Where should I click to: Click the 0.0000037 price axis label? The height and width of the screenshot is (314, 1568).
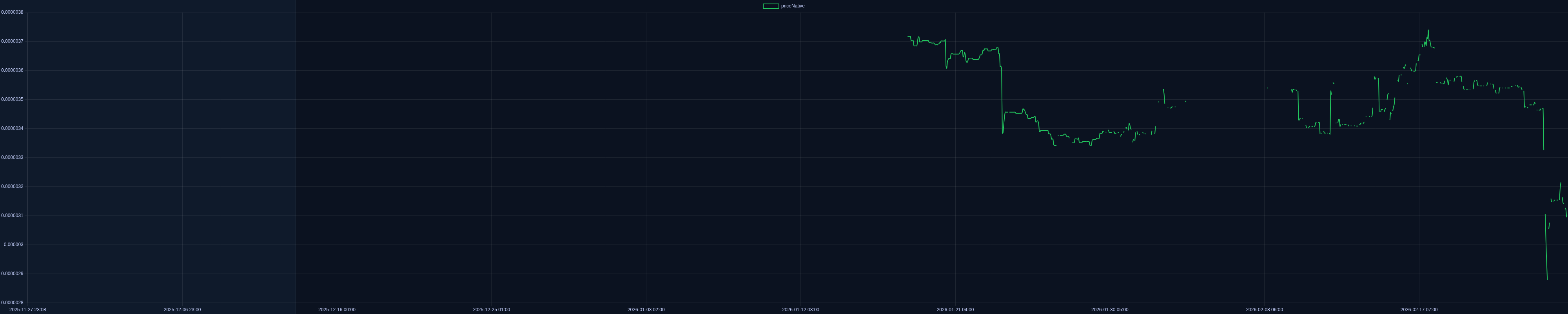(x=12, y=42)
